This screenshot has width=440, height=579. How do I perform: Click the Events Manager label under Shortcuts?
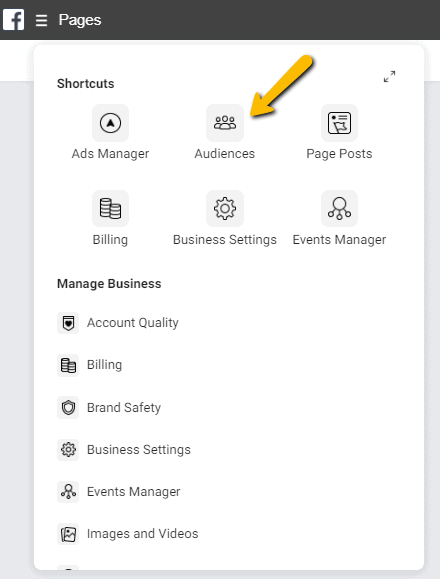click(x=339, y=240)
